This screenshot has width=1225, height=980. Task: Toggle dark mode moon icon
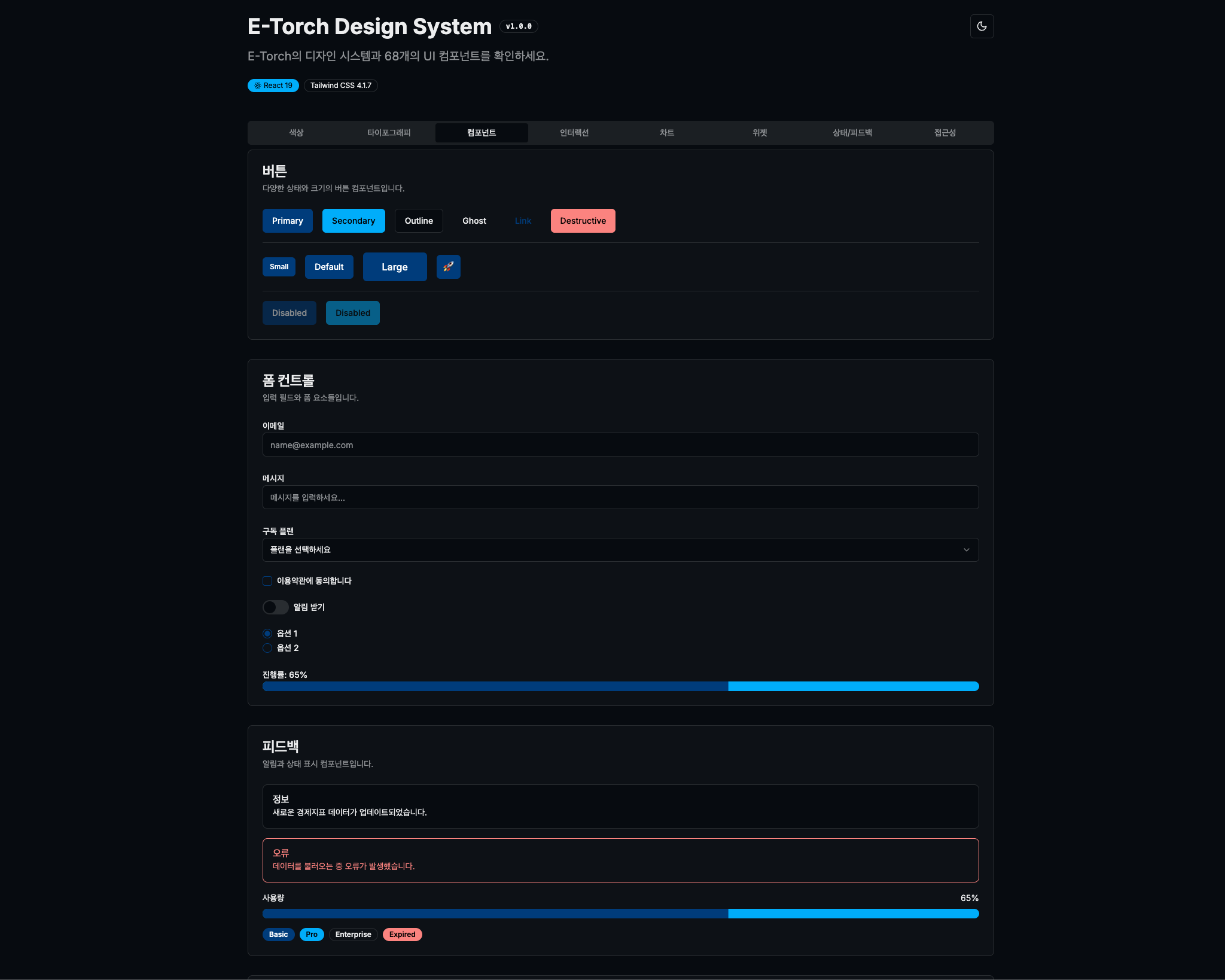click(x=982, y=26)
